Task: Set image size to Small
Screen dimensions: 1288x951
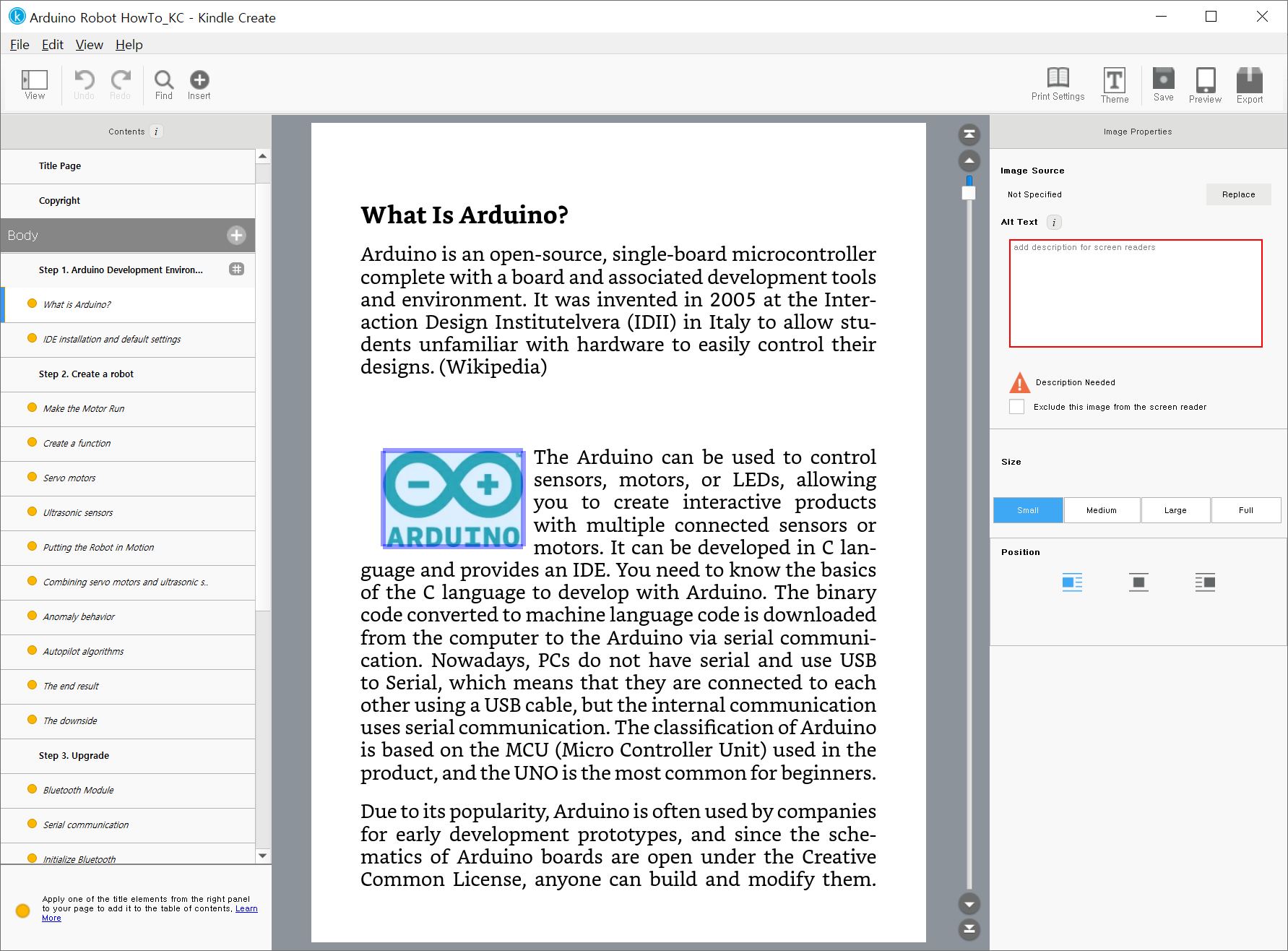Action: (1028, 510)
